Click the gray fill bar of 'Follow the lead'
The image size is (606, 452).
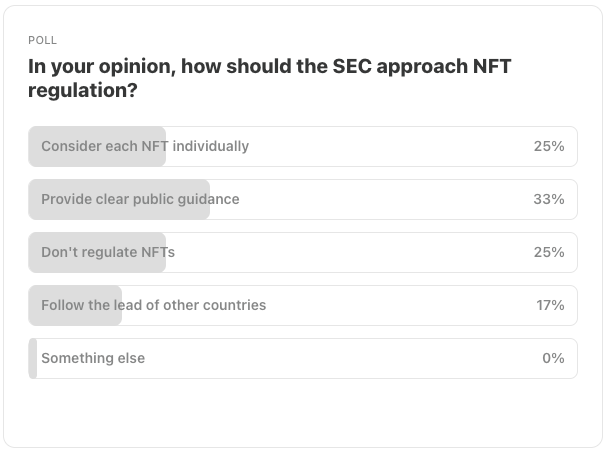(x=75, y=305)
